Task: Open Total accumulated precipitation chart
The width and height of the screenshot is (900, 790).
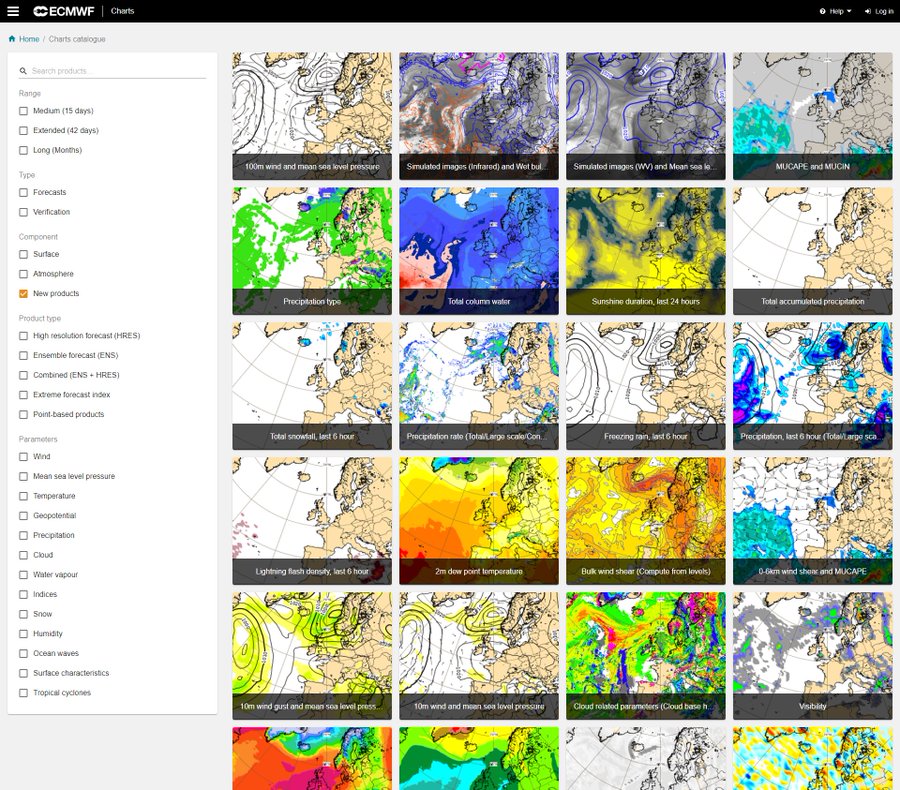Action: pyautogui.click(x=813, y=251)
